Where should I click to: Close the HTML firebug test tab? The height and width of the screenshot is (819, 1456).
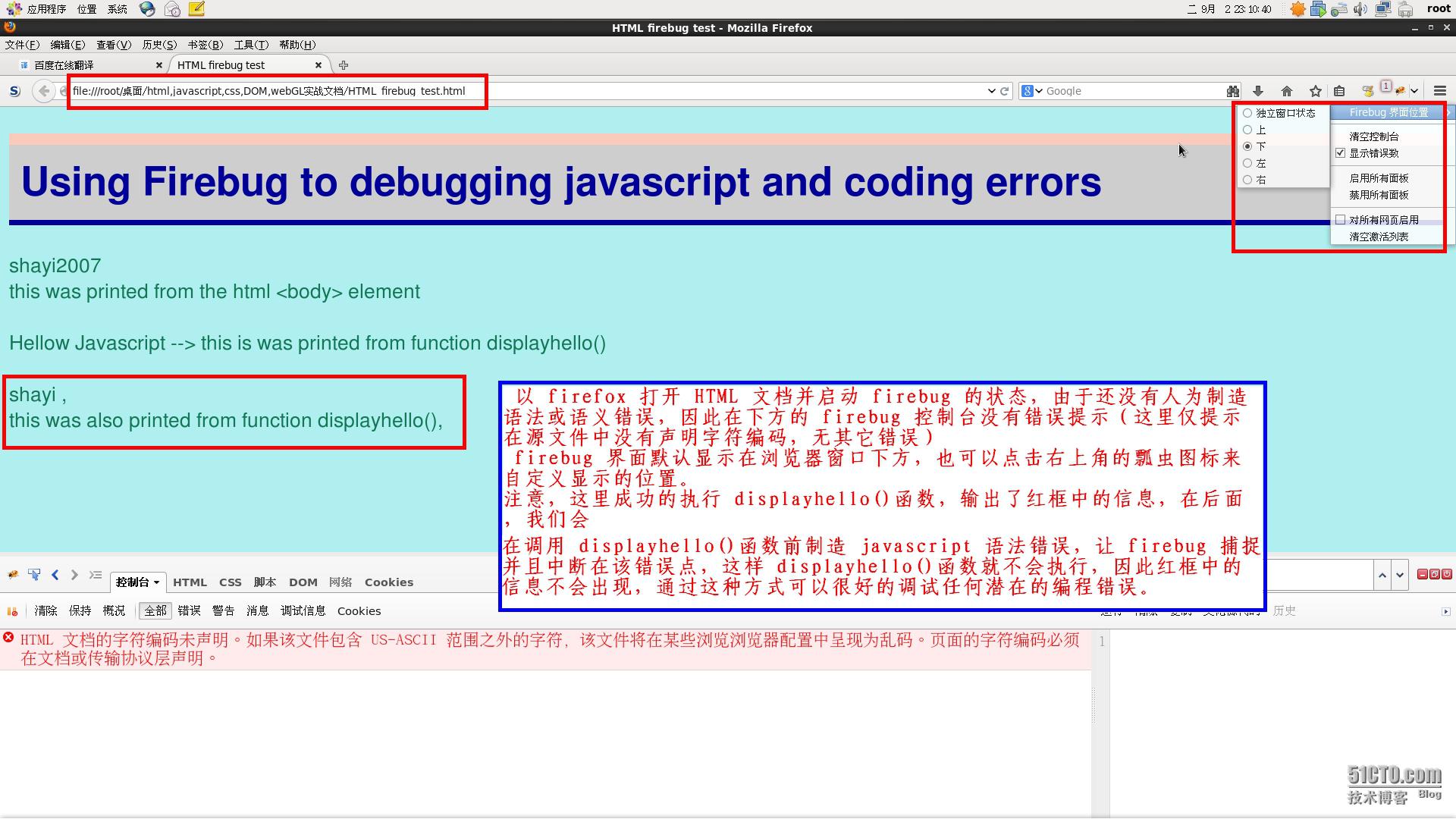tap(318, 65)
